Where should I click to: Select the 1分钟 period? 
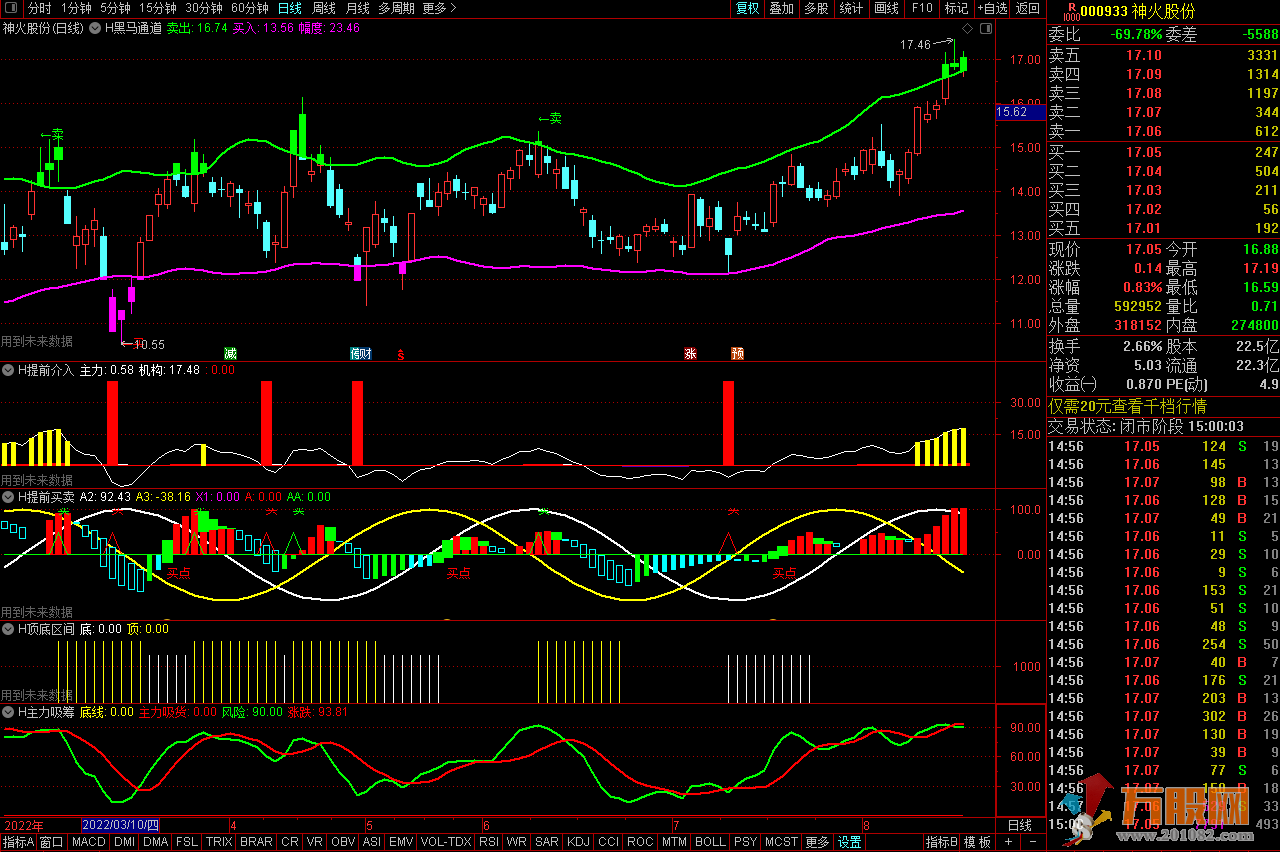(x=77, y=8)
